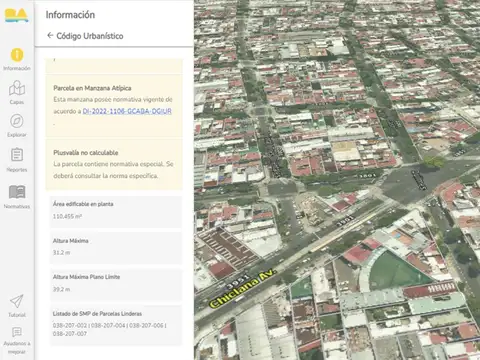Select the parcel code 038-207-007
Screen dimensions: 480x360
coord(70,334)
